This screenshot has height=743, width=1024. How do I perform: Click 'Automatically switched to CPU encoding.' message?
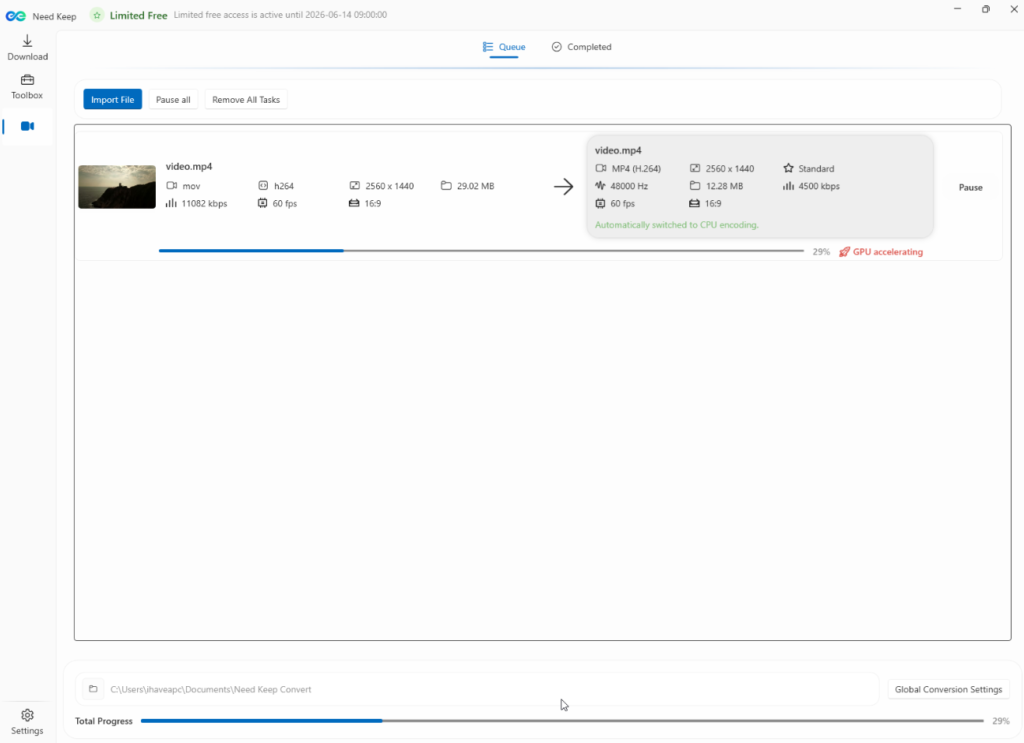click(677, 225)
